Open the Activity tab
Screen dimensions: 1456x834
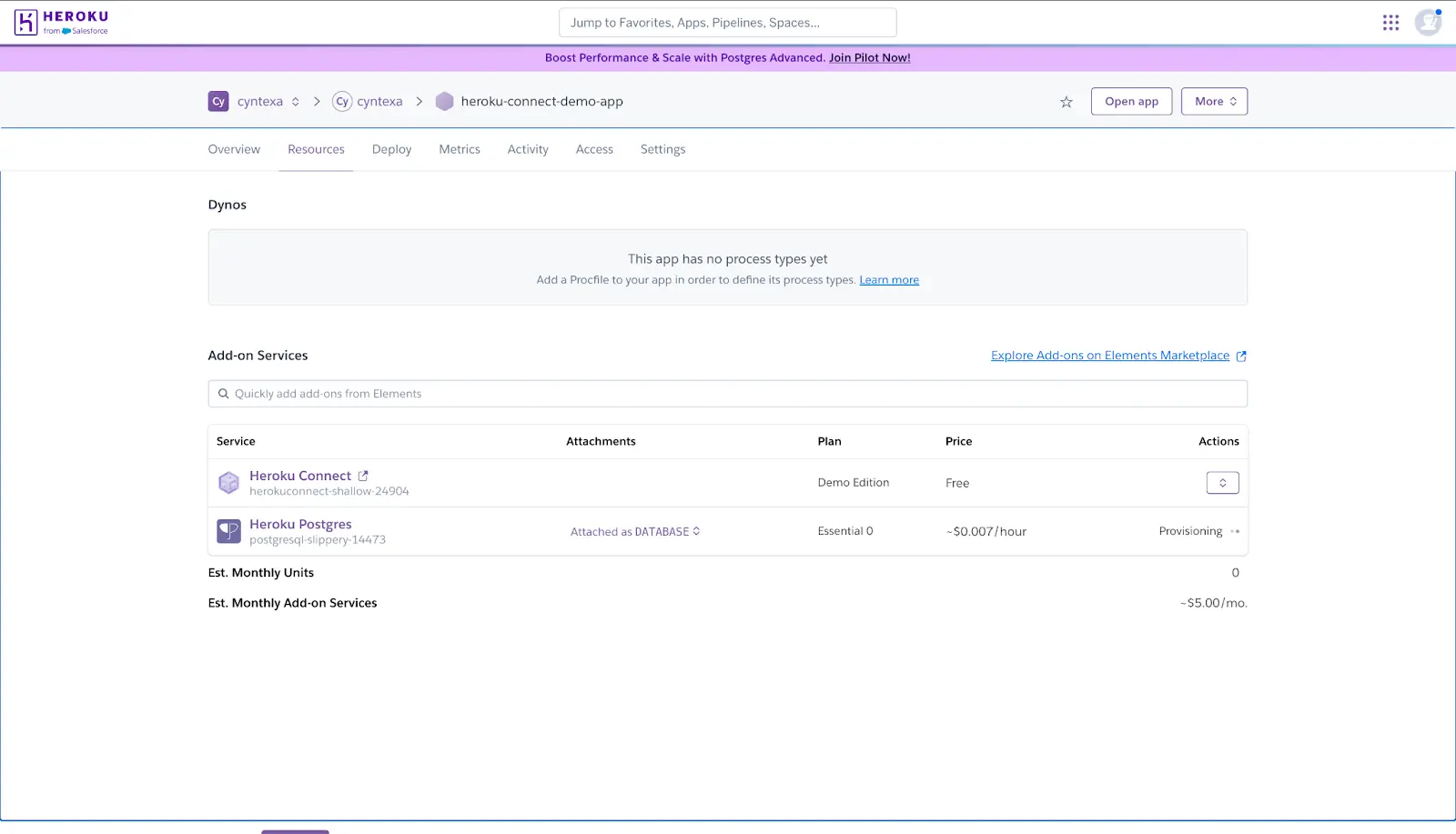pyautogui.click(x=527, y=149)
